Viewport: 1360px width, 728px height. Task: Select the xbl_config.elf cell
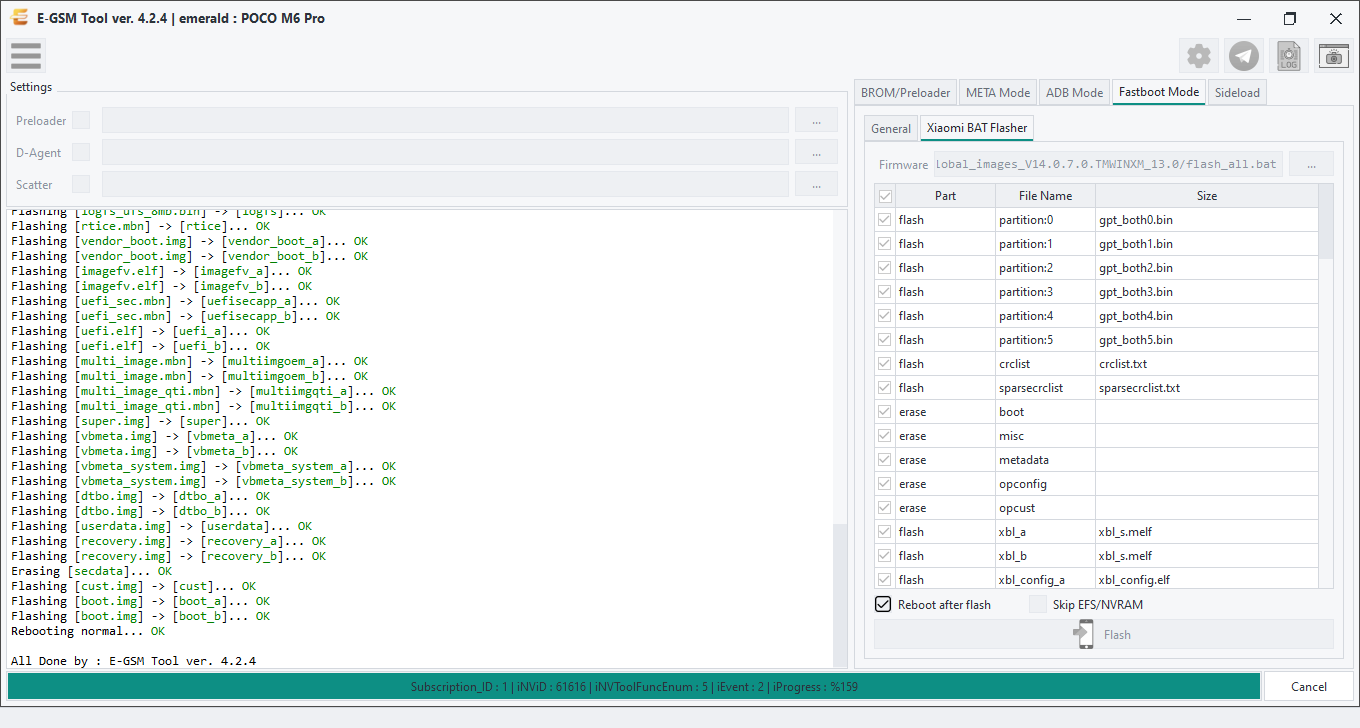[x=1207, y=580]
